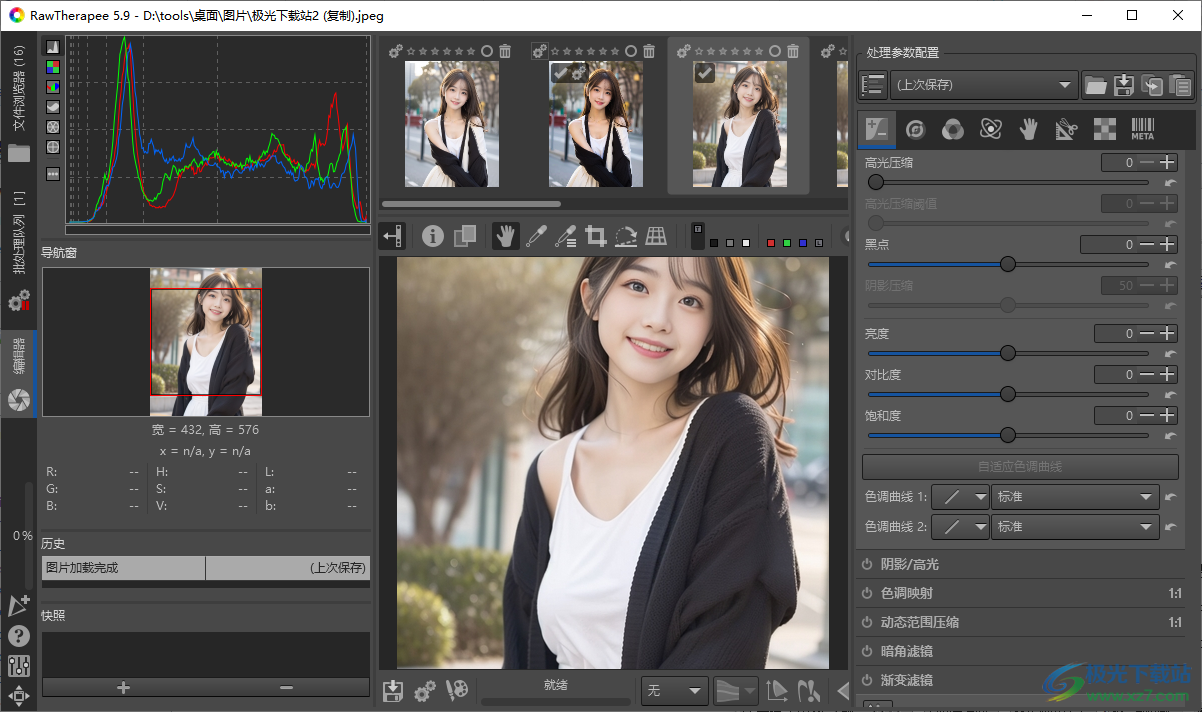Toggle profile fill mode button beside profile dropdown
This screenshot has height=712, width=1202.
(873, 86)
